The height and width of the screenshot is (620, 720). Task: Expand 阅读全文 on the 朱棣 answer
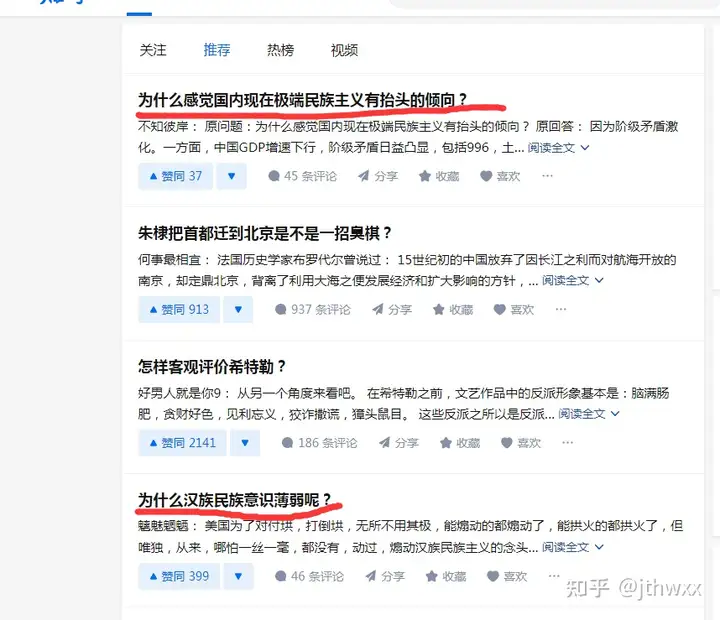[x=572, y=281]
